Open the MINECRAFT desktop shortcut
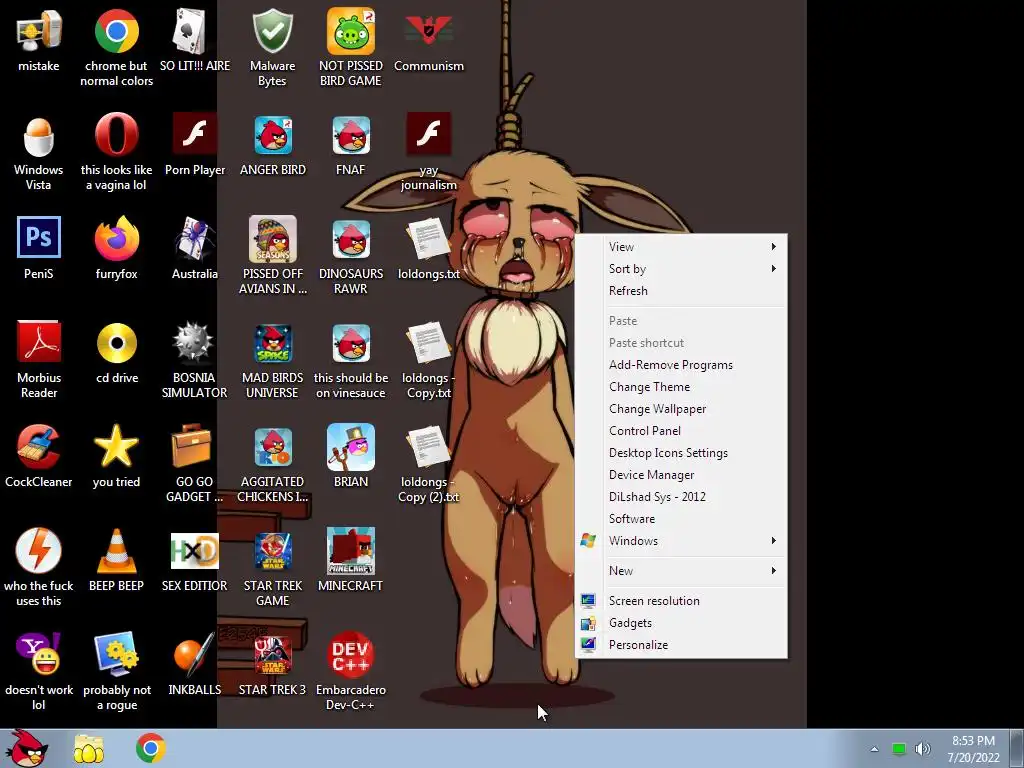 click(351, 551)
